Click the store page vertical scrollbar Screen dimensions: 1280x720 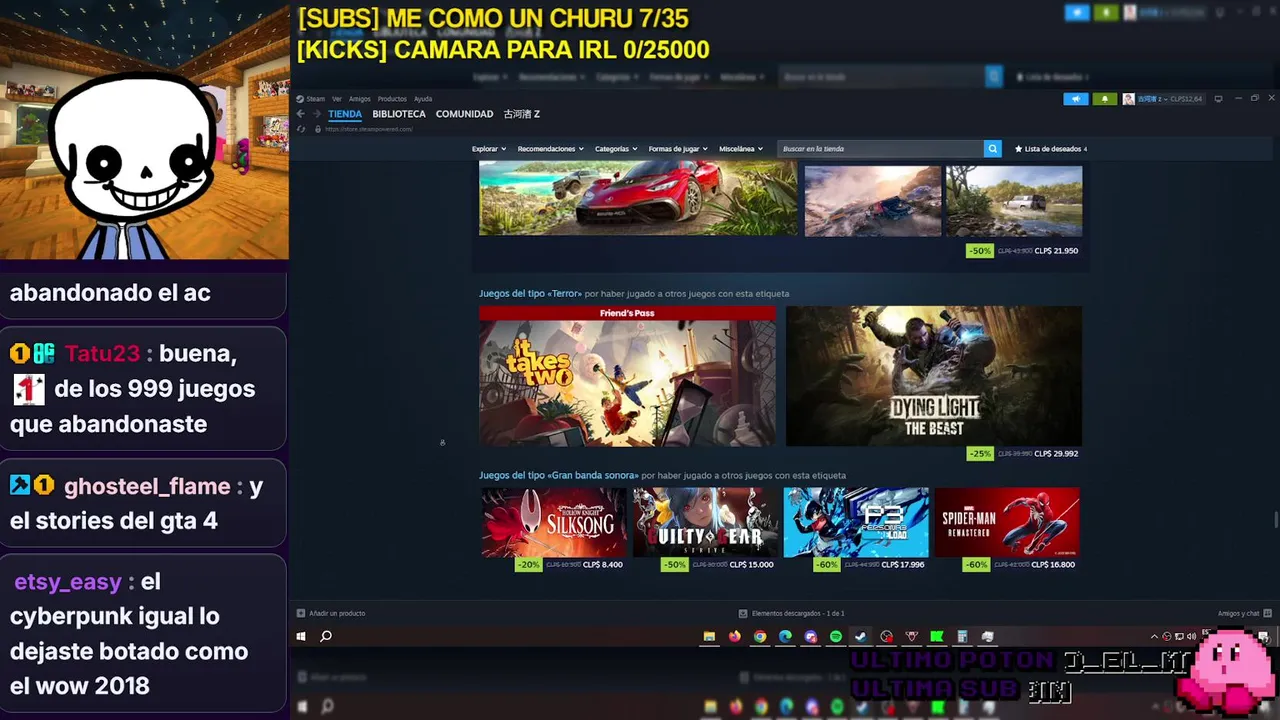(1274, 521)
